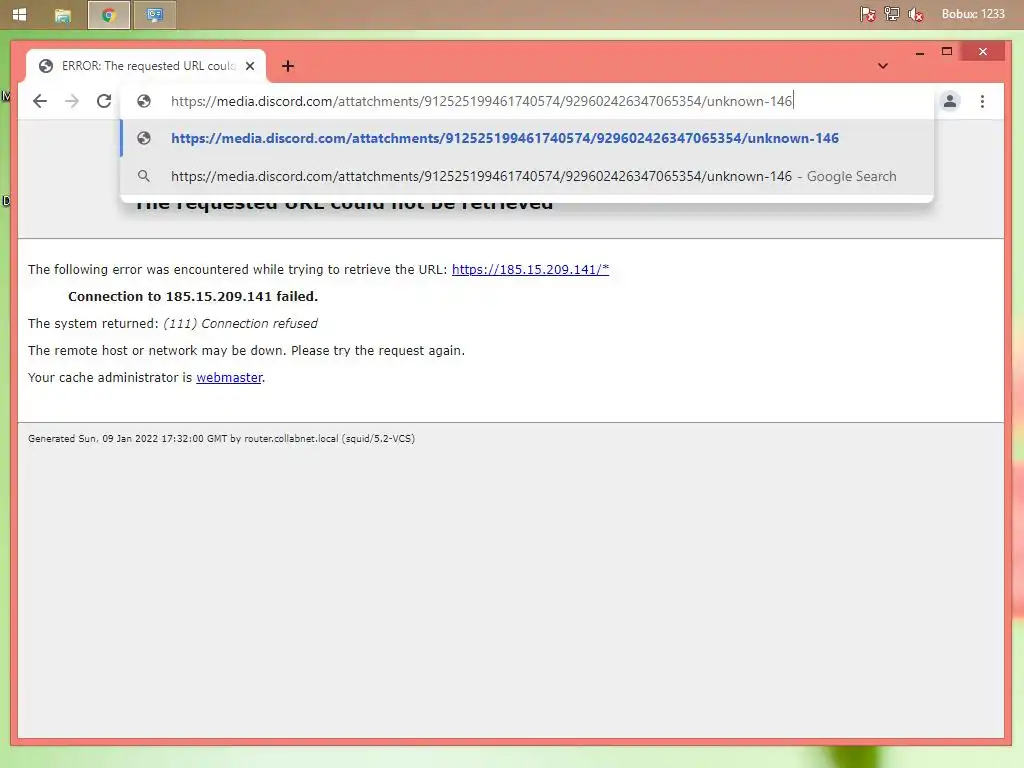Open Chrome's three-dot menu
The width and height of the screenshot is (1024, 768).
(x=982, y=101)
